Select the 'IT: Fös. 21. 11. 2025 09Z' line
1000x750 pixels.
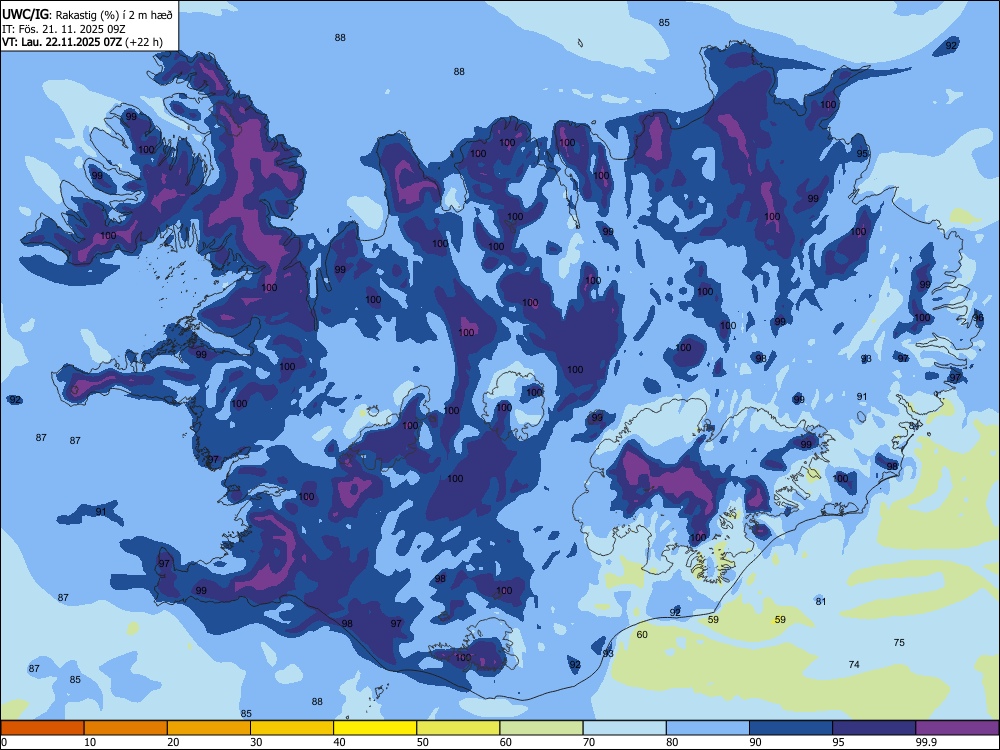click(x=64, y=29)
